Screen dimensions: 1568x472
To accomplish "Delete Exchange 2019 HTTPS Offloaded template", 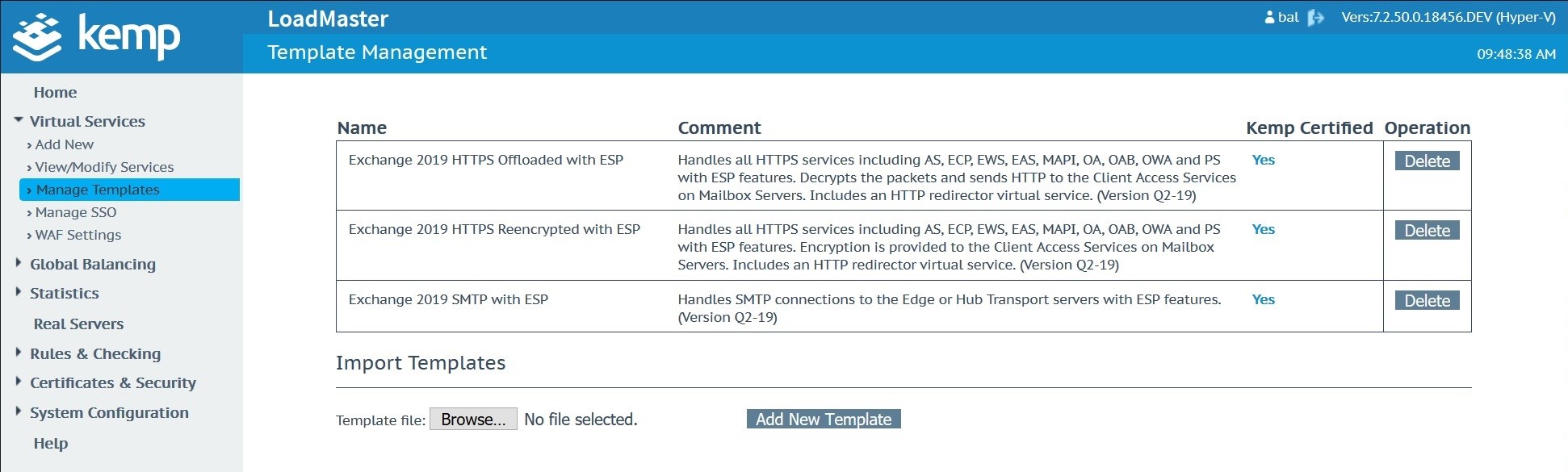I will [x=1427, y=161].
